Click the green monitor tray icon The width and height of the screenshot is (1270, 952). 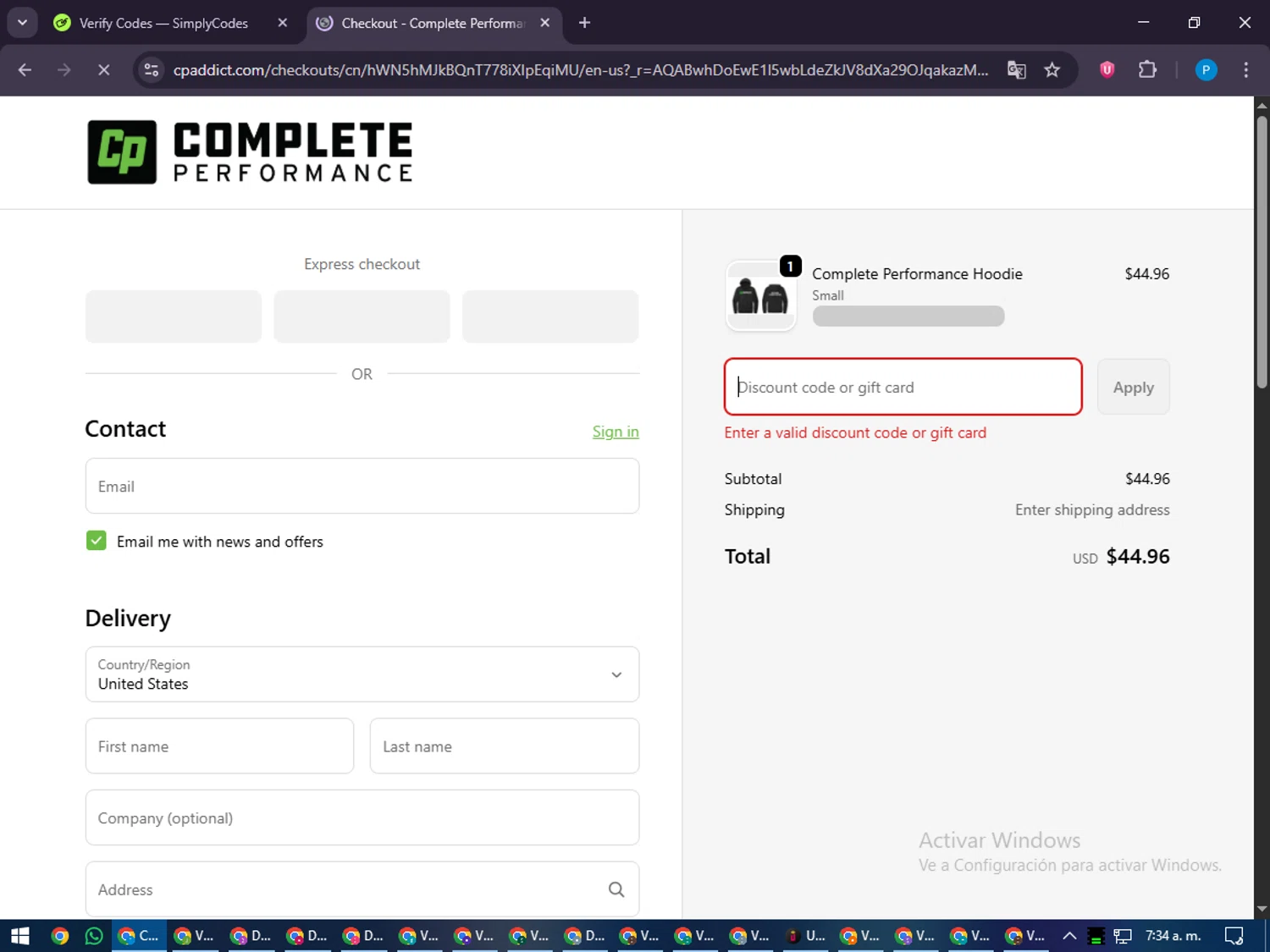tap(1096, 936)
